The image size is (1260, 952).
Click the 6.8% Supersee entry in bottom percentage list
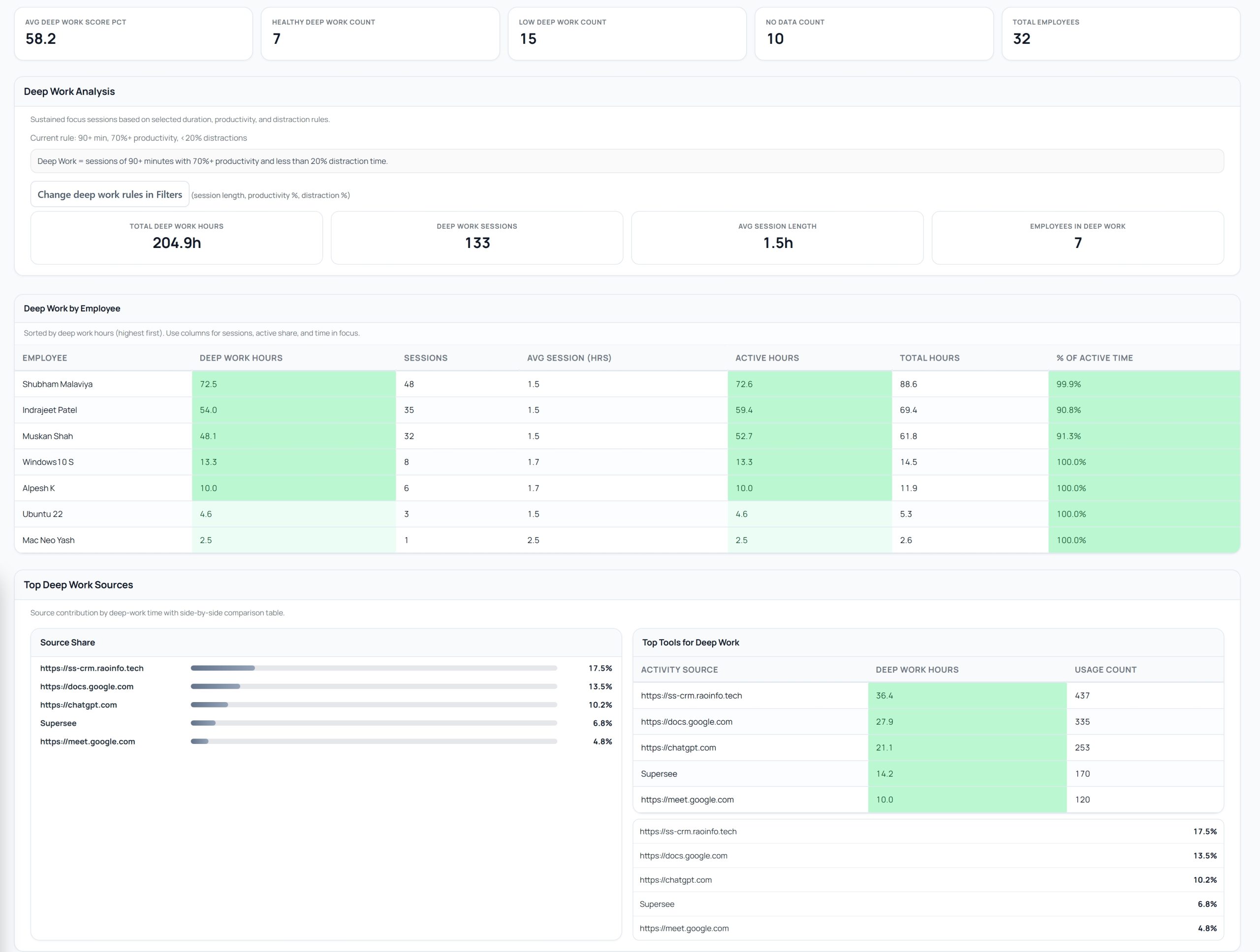(x=928, y=904)
